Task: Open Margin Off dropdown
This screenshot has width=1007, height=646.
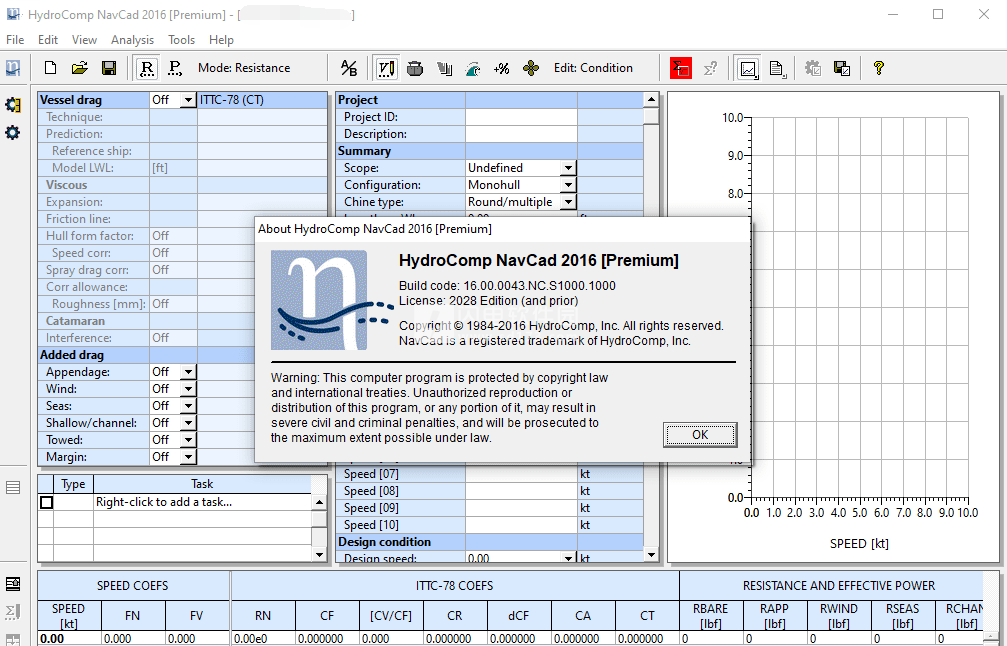Action: click(x=188, y=457)
